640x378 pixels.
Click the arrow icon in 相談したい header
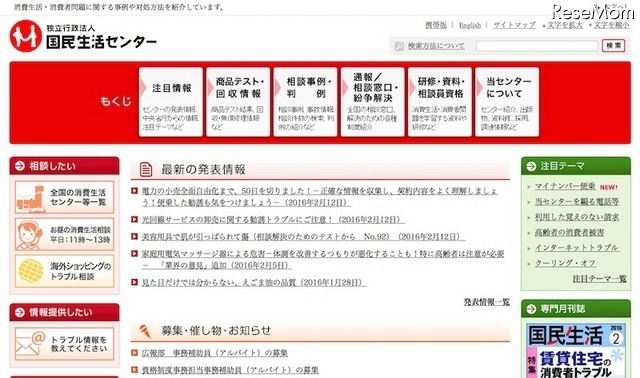click(20, 166)
